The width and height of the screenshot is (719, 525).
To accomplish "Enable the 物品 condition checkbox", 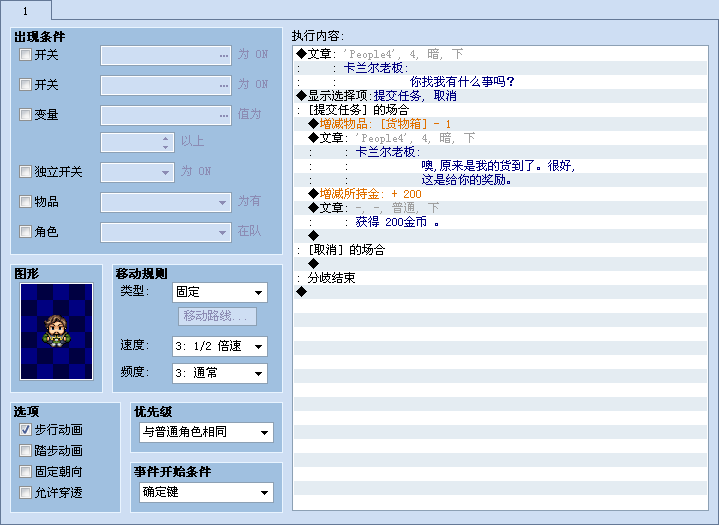I will [x=25, y=201].
